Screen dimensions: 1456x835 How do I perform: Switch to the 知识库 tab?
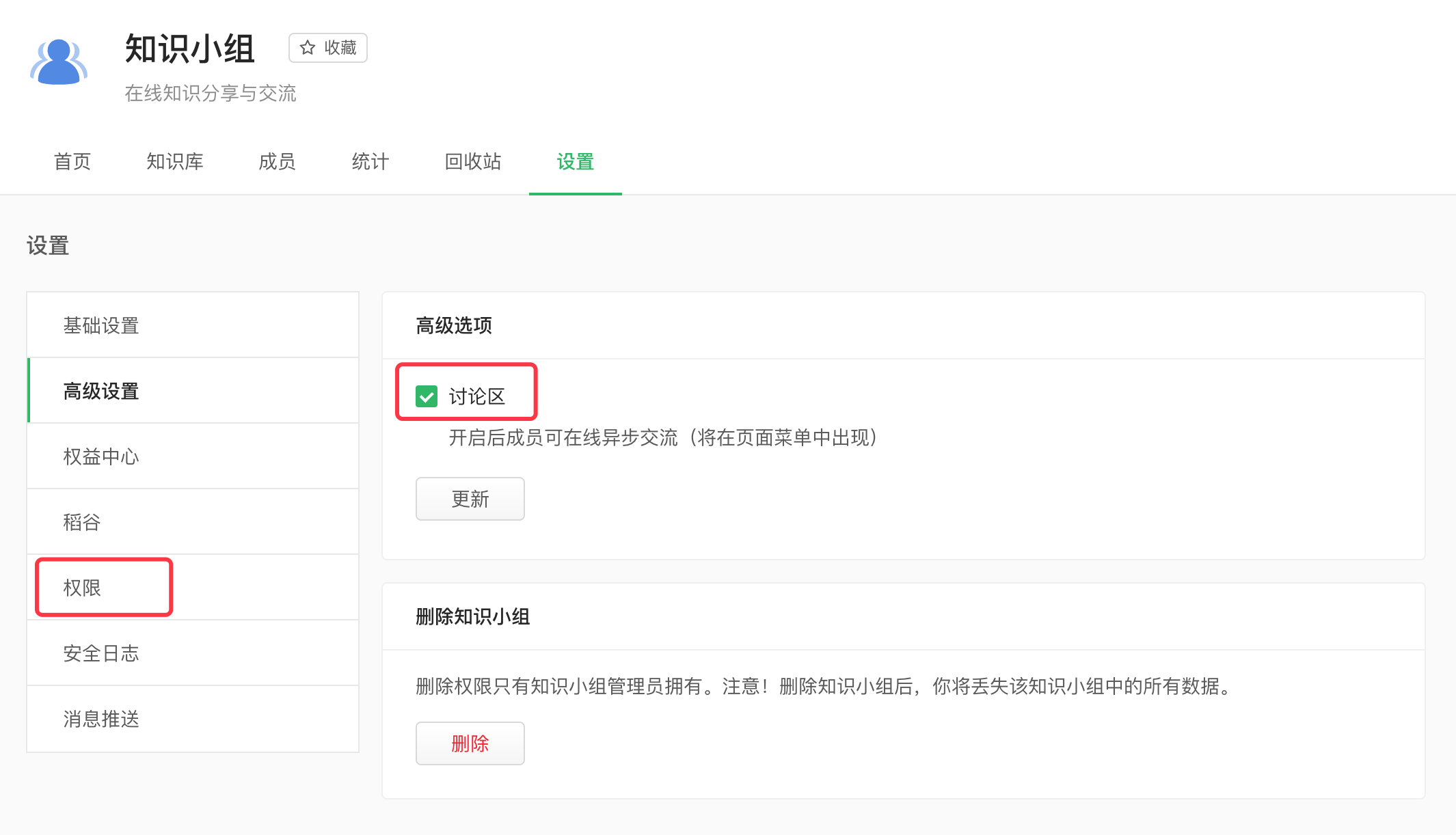click(x=175, y=162)
